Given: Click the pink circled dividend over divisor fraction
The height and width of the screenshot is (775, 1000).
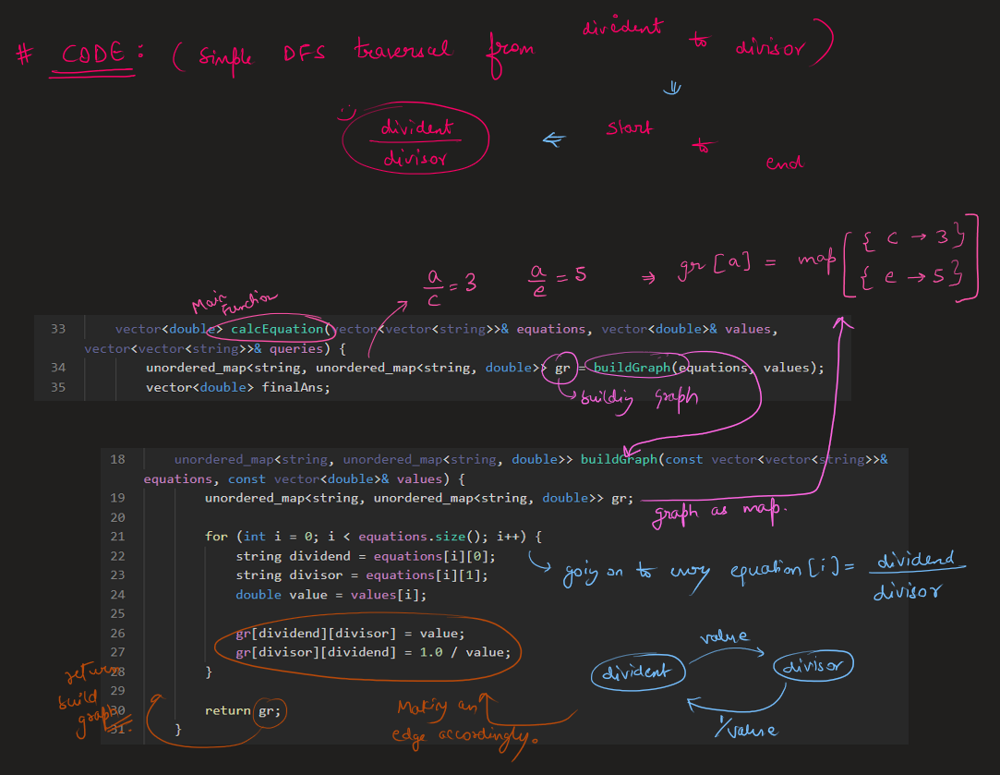Looking at the screenshot, I should tap(415, 142).
